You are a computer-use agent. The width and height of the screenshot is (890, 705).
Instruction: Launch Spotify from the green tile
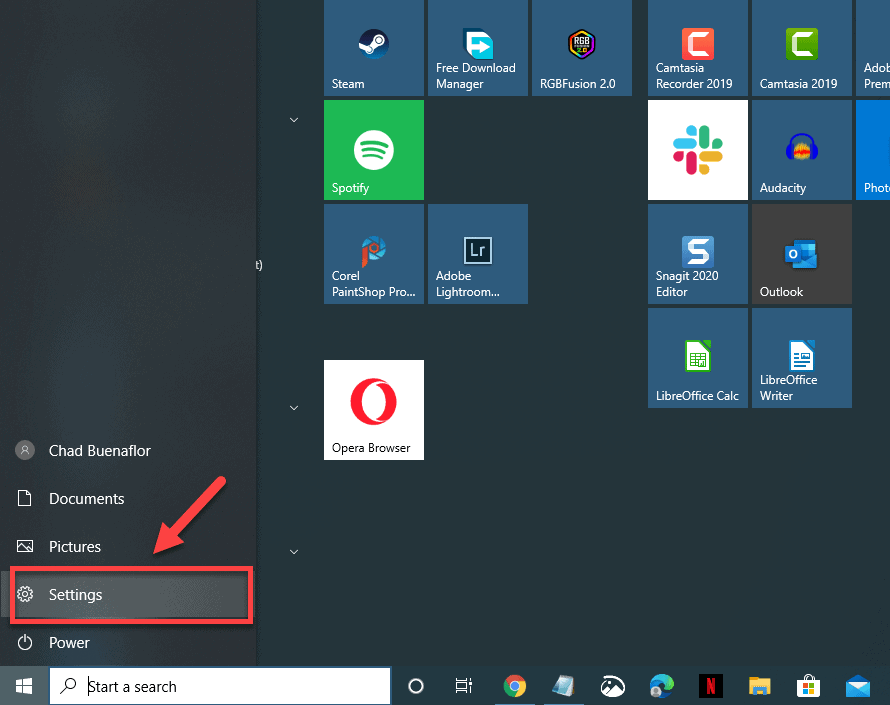coord(373,150)
